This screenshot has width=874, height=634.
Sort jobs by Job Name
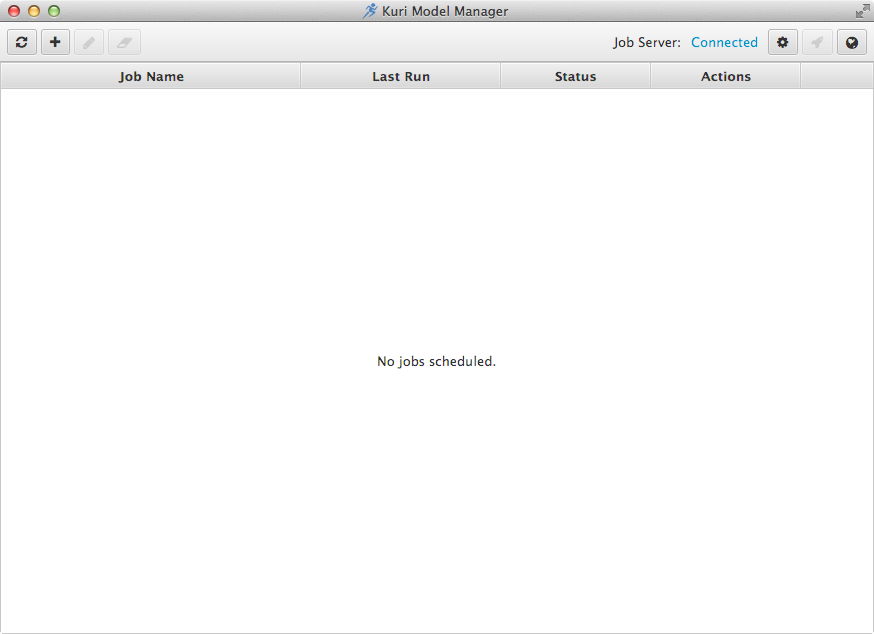click(x=151, y=76)
